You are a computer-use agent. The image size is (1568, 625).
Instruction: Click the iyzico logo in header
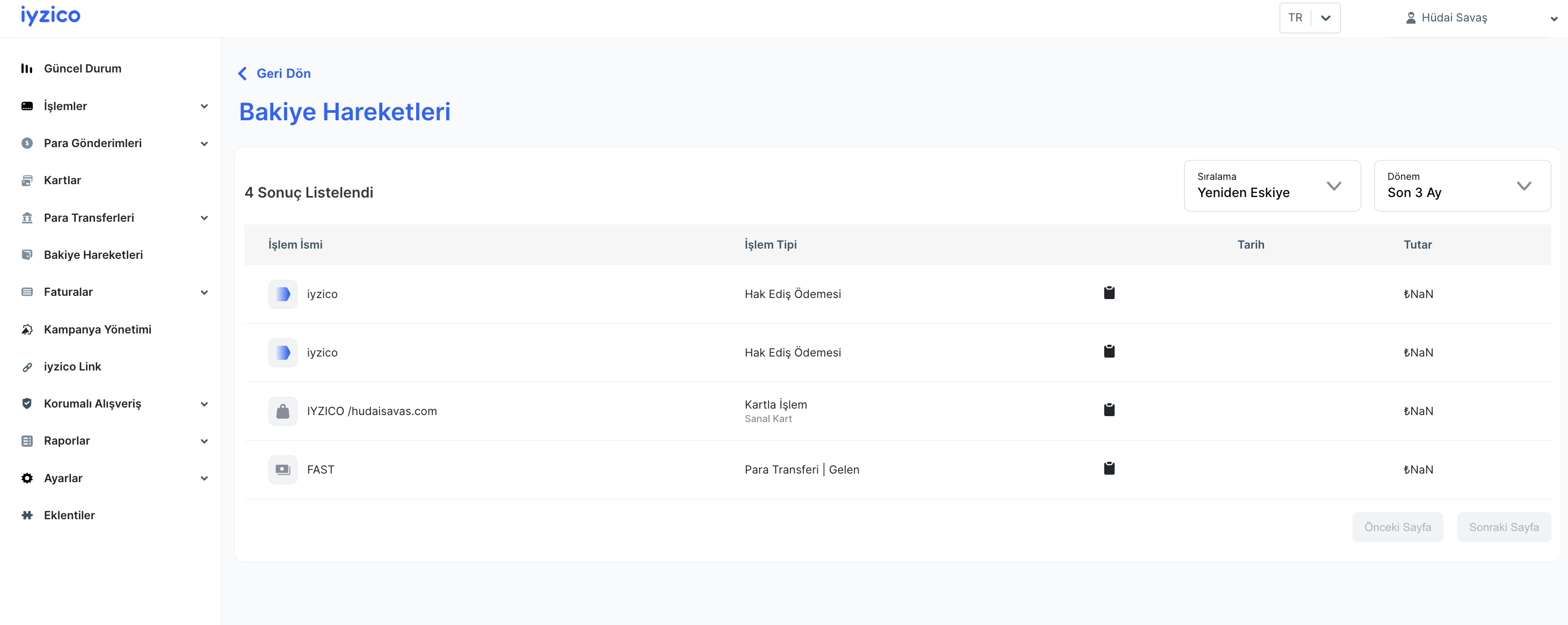(50, 16)
